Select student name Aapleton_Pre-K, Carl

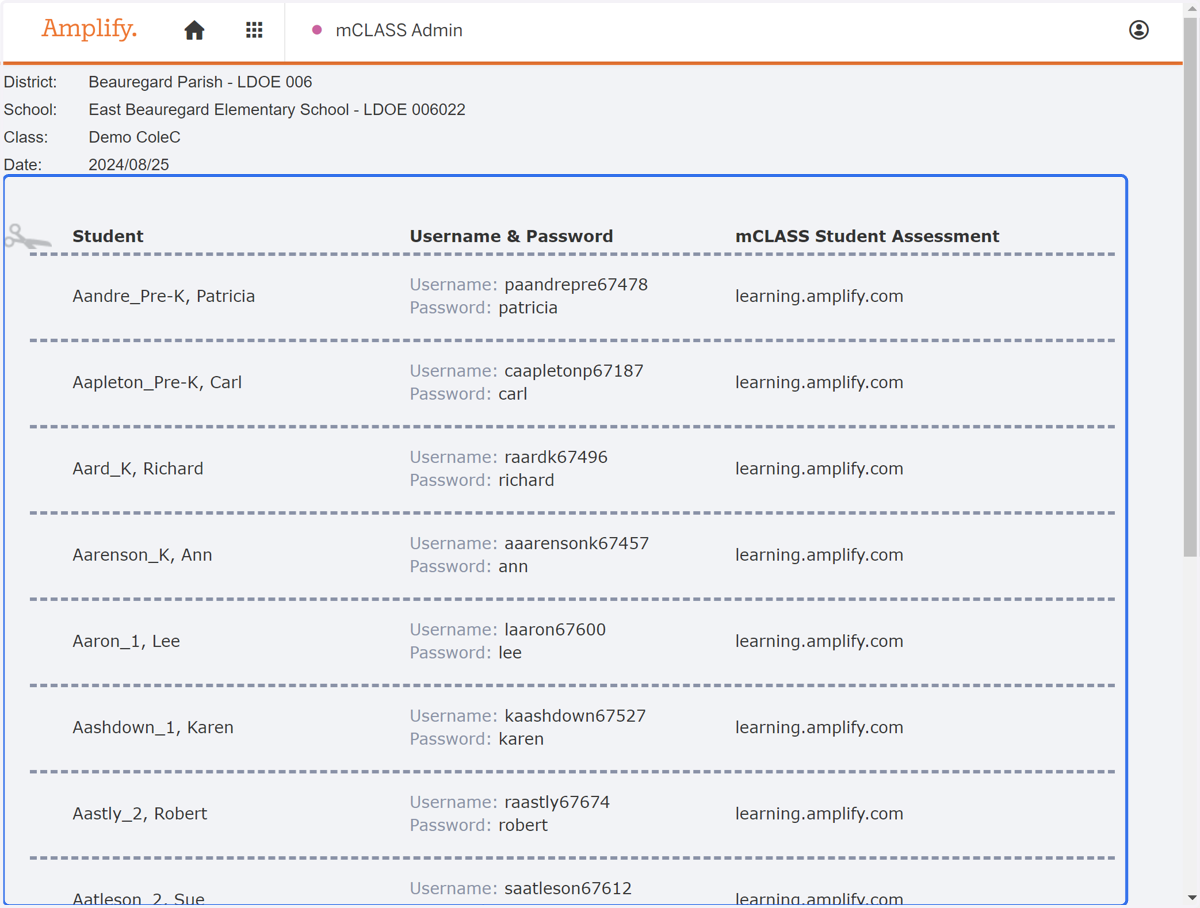coord(157,382)
